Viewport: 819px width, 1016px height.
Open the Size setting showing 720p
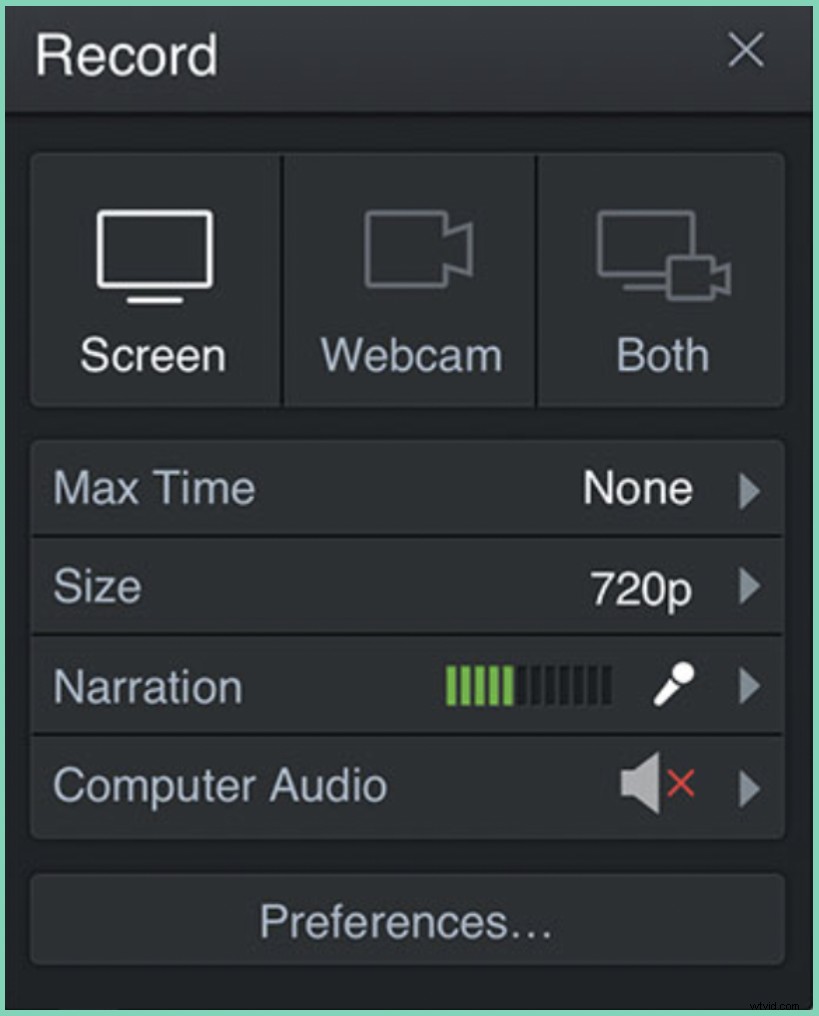pyautogui.click(x=748, y=589)
